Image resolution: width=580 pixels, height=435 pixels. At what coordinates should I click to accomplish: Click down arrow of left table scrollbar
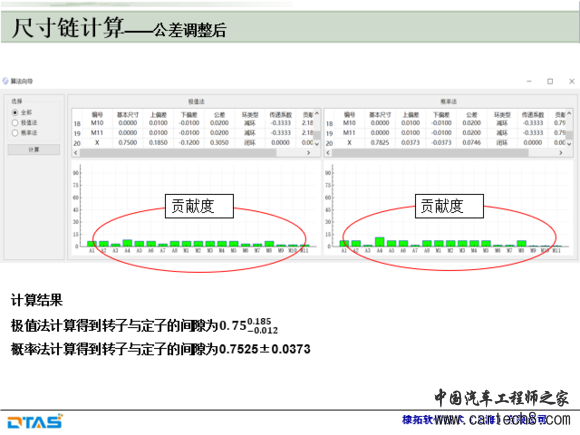click(317, 144)
